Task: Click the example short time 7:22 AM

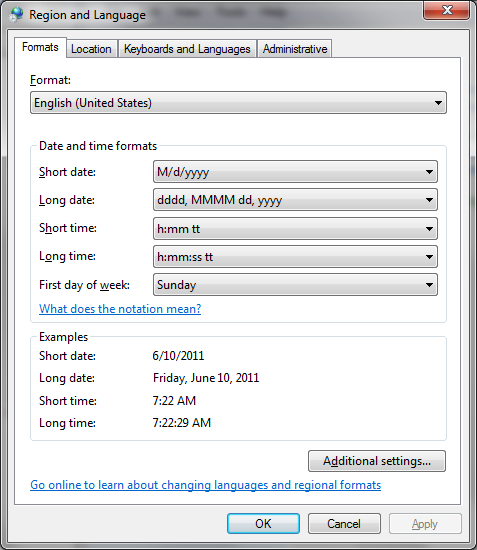Action: tap(174, 401)
